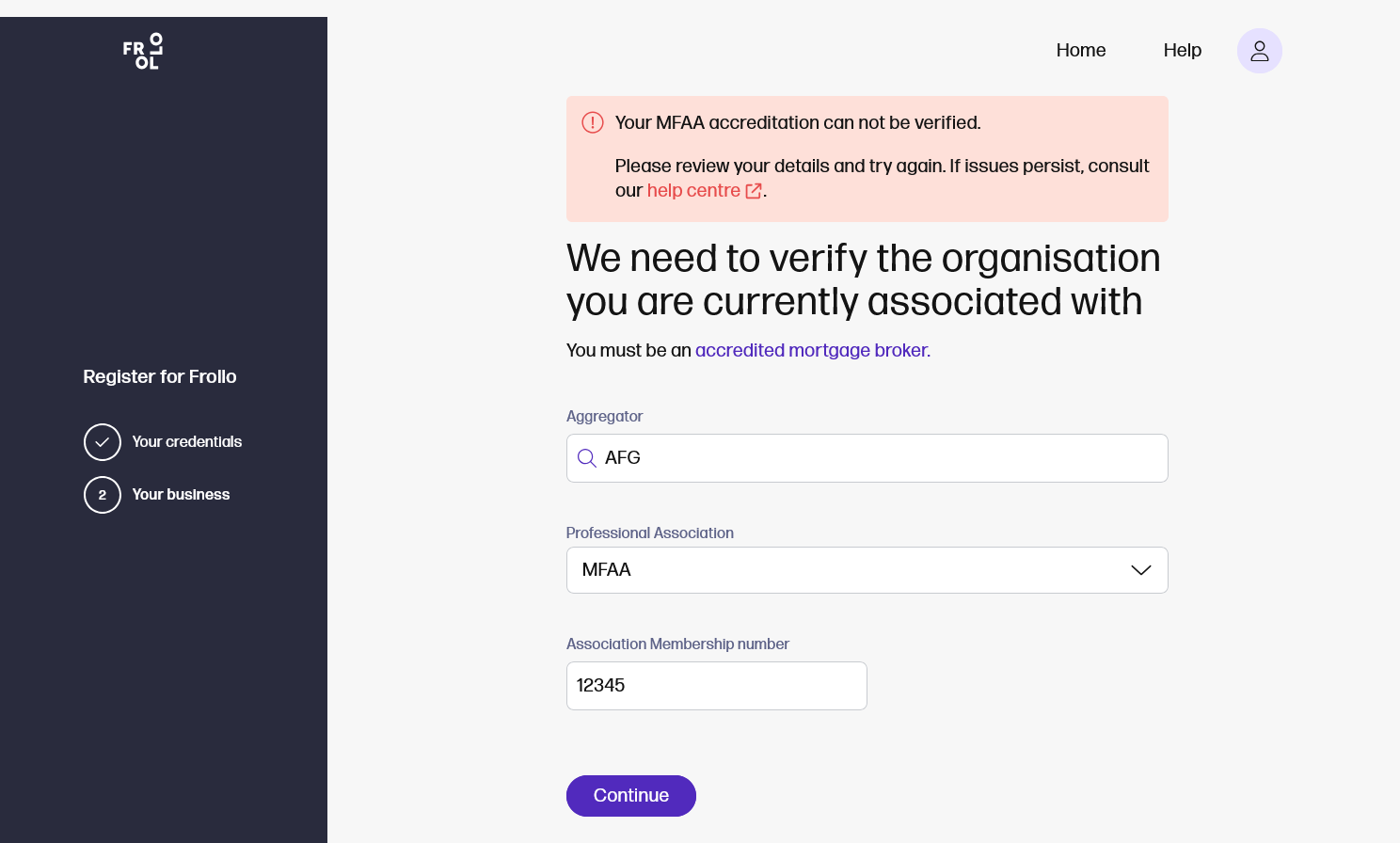Click the Register for Frollo heading
Screen dimensions: 1400x843
[x=160, y=376]
